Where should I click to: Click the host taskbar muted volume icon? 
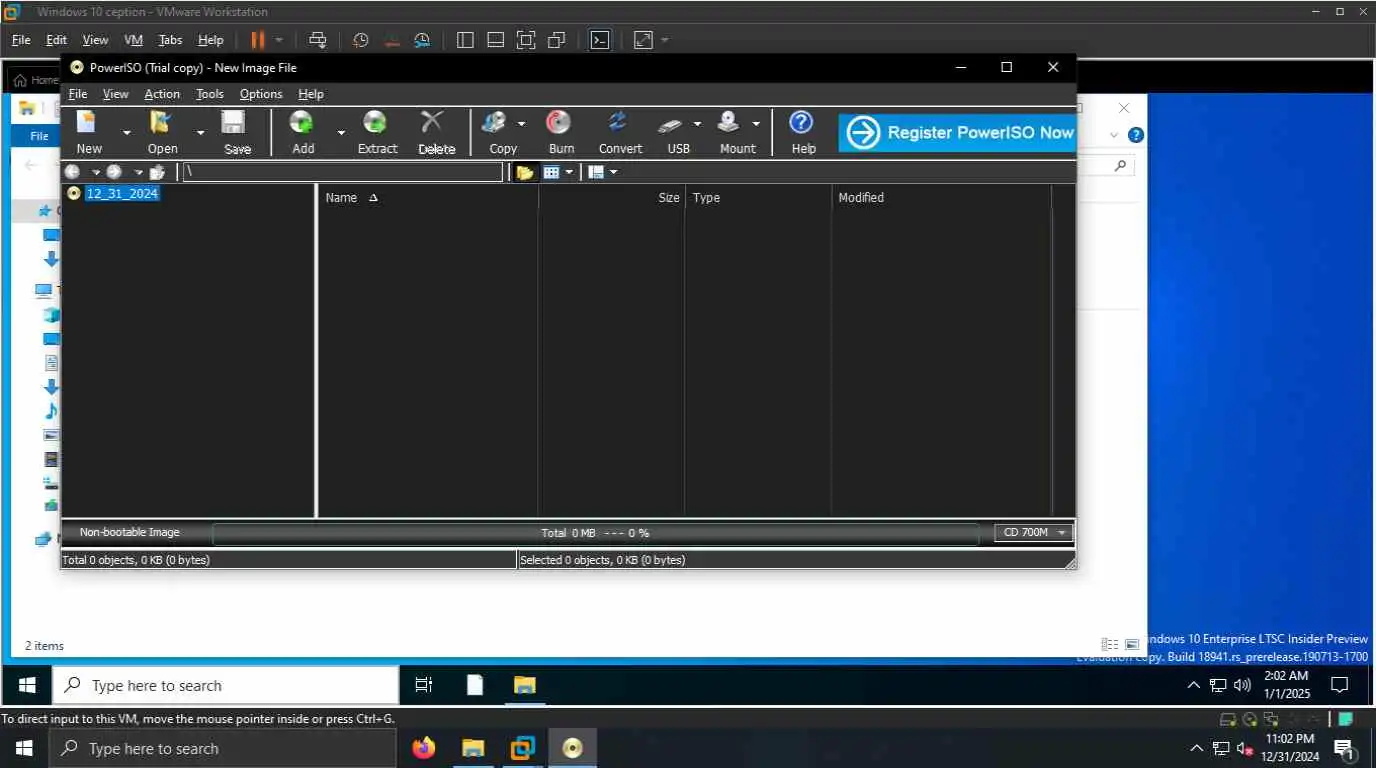coord(1246,748)
